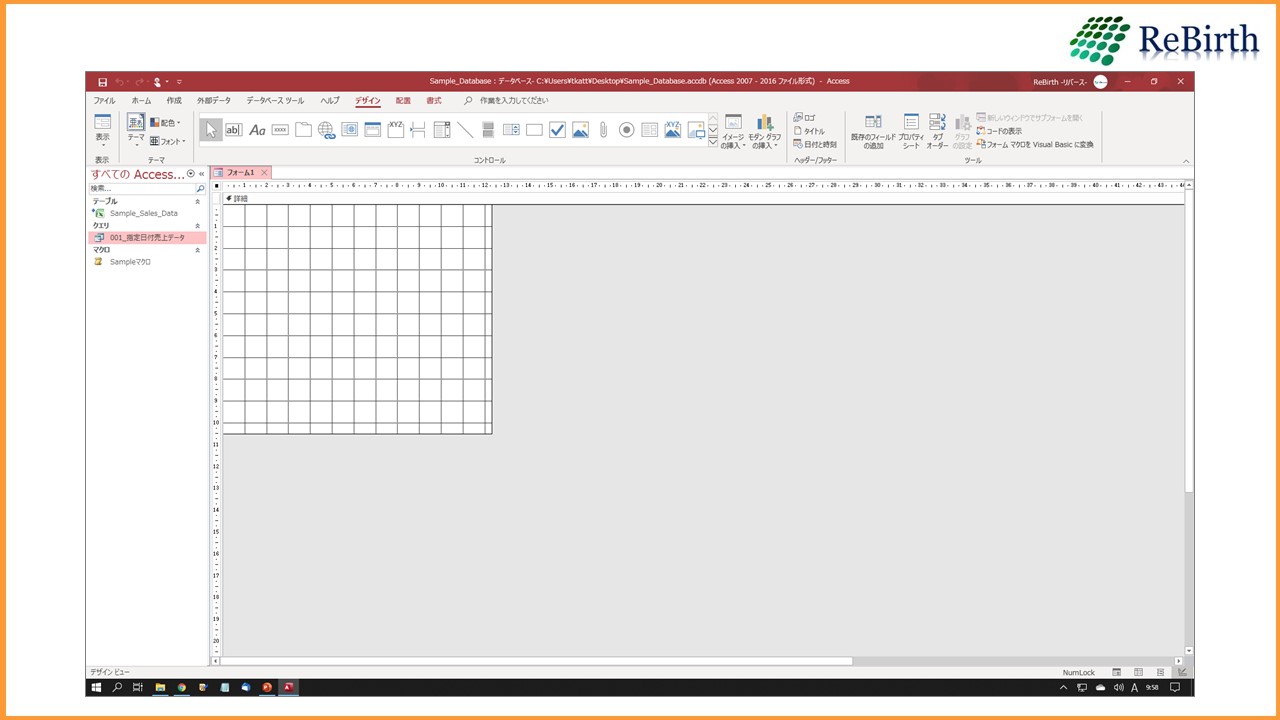Choose the Check Box control
Viewport: 1280px width, 720px height.
(x=557, y=130)
